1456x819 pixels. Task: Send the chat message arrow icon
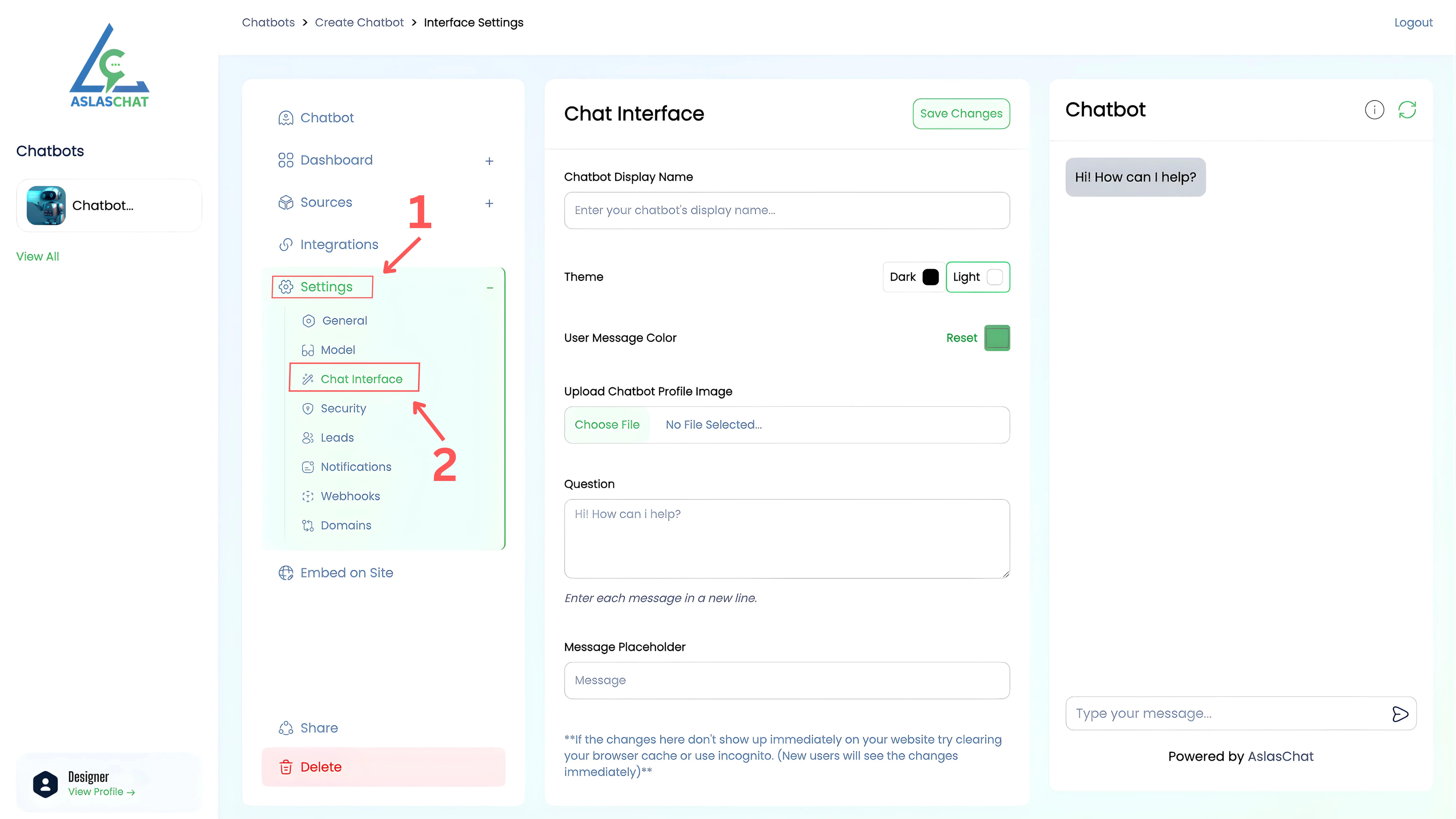point(1399,714)
